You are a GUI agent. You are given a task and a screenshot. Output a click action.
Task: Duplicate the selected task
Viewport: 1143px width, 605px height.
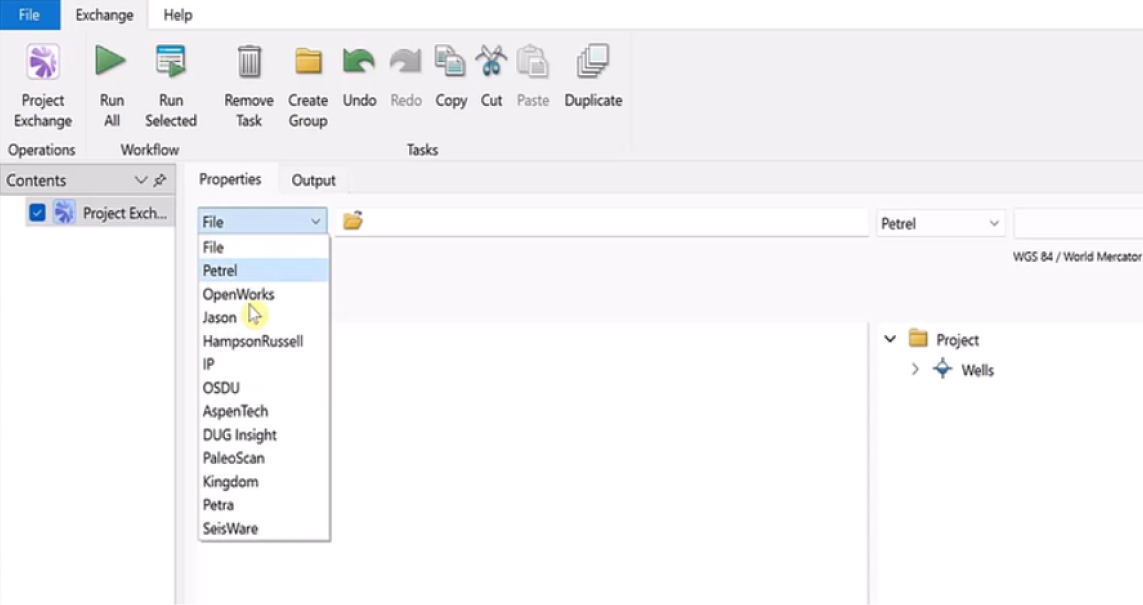tap(593, 63)
